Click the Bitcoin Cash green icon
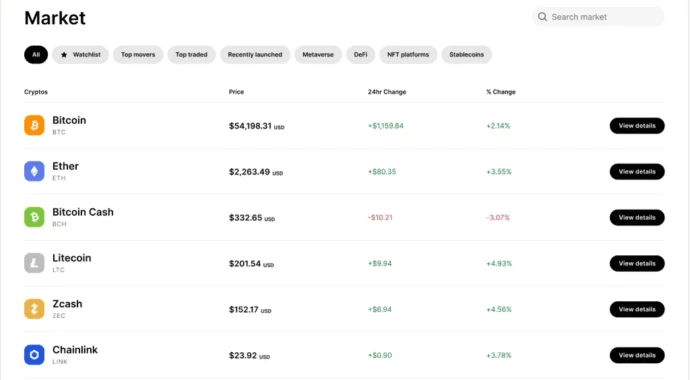The image size is (690, 380). tap(34, 217)
